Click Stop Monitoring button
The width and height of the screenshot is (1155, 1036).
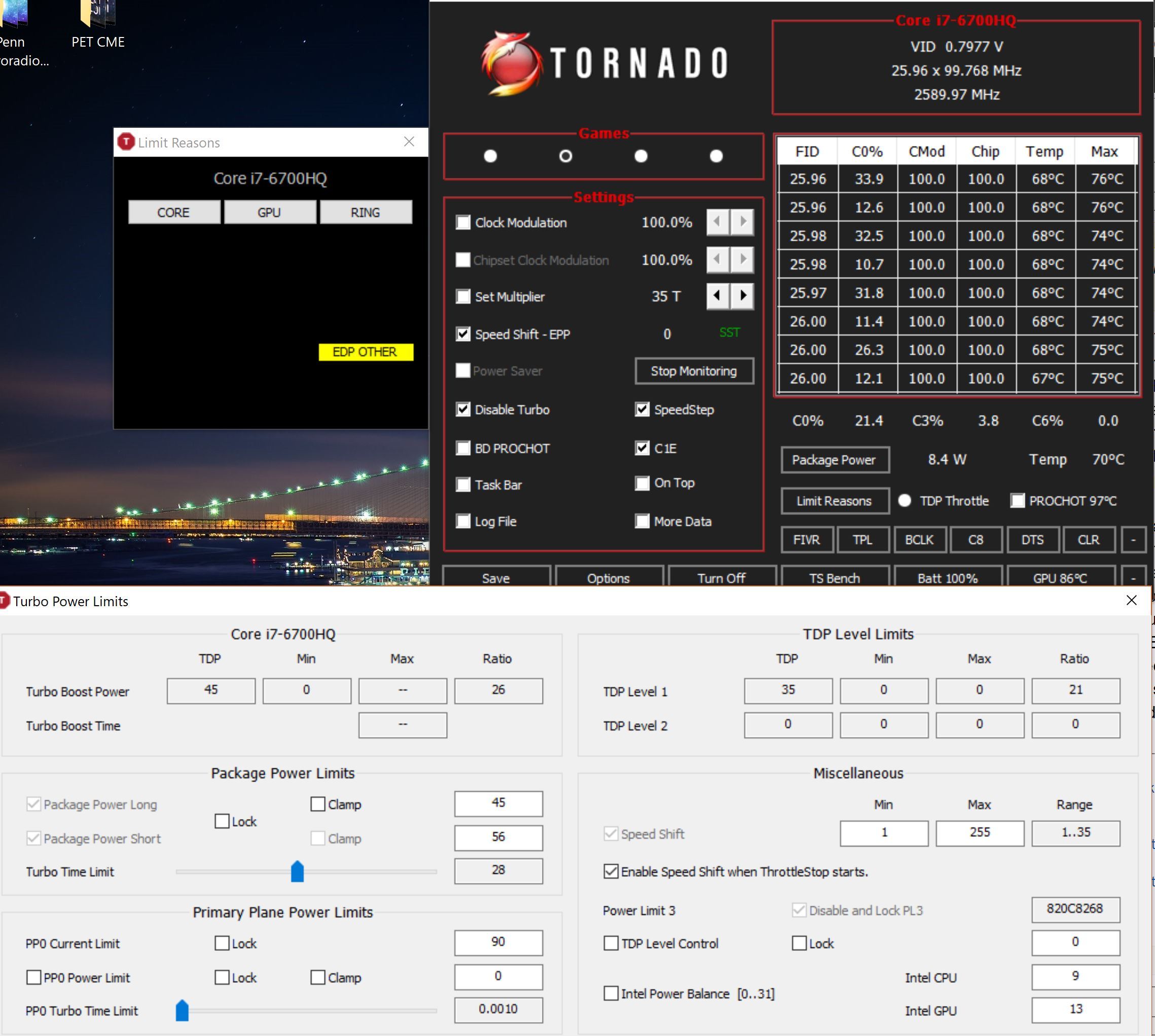[694, 371]
